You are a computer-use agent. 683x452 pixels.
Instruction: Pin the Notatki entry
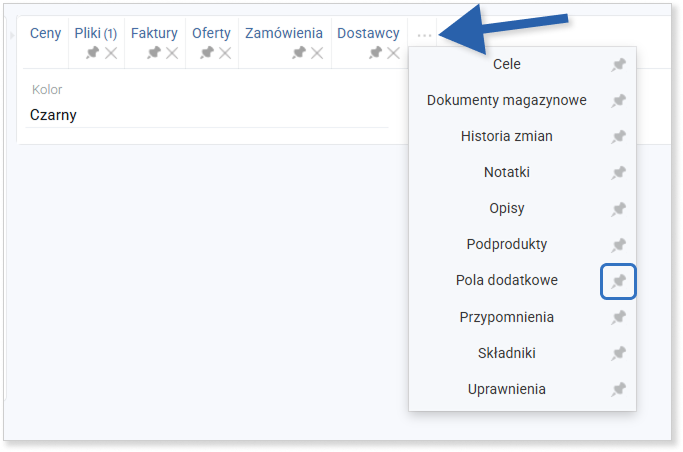click(x=618, y=173)
